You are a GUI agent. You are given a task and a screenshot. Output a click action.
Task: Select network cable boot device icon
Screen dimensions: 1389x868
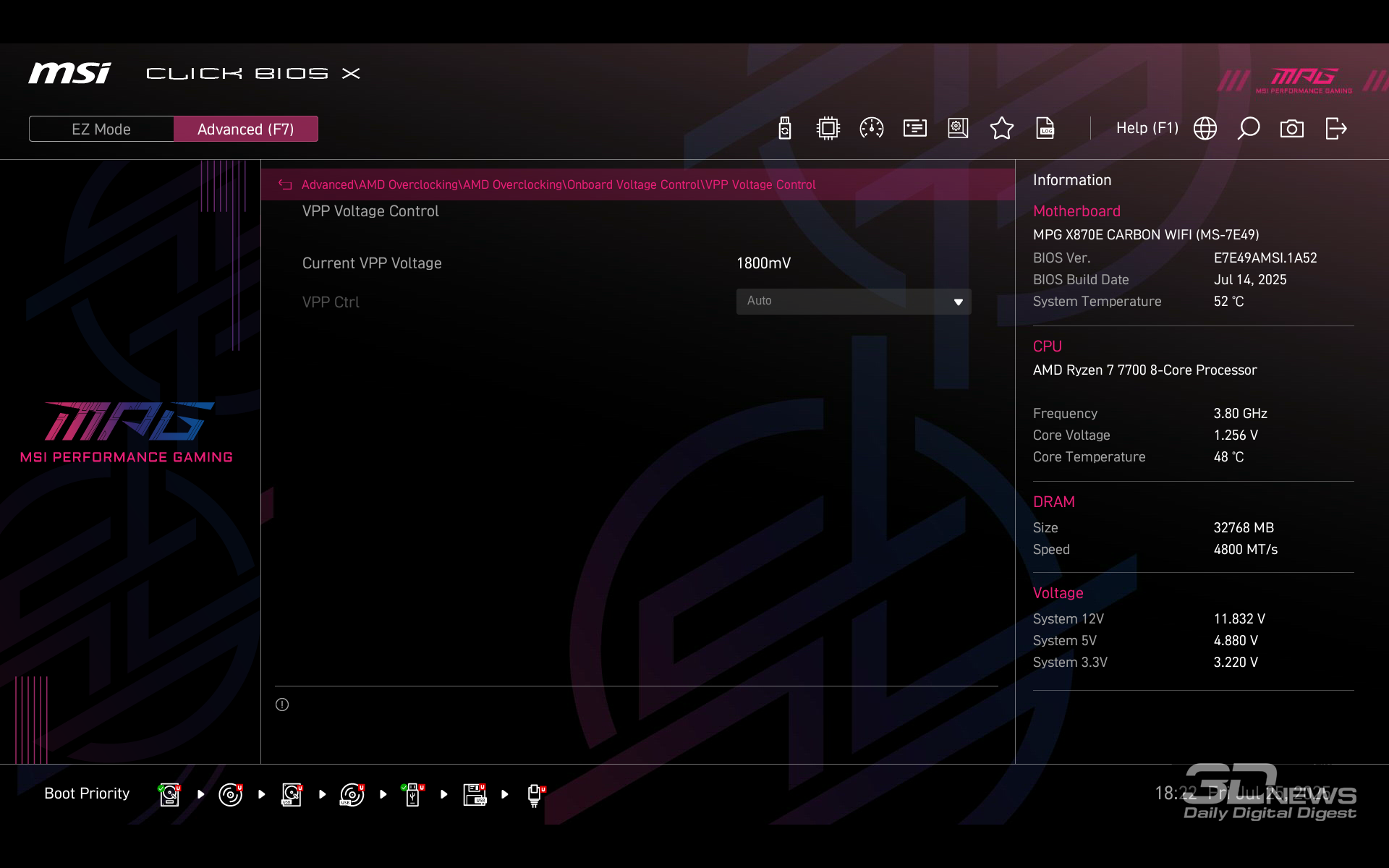point(535,795)
